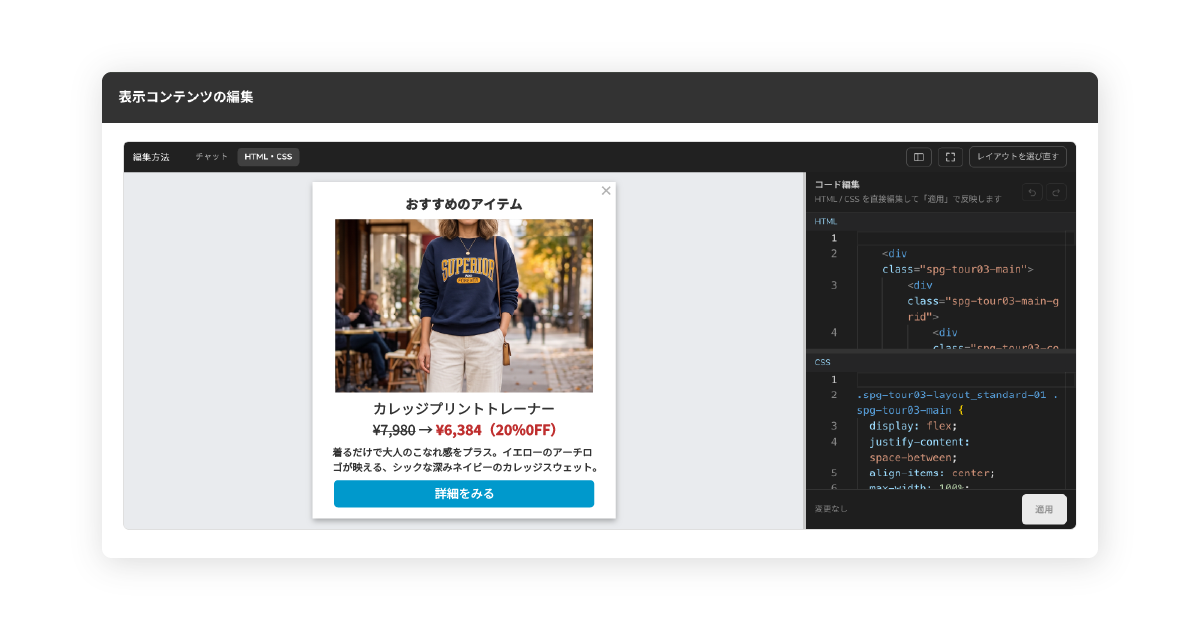The image size is (1200, 630).
Task: Toggle the side panel layout icon
Action: [918, 157]
